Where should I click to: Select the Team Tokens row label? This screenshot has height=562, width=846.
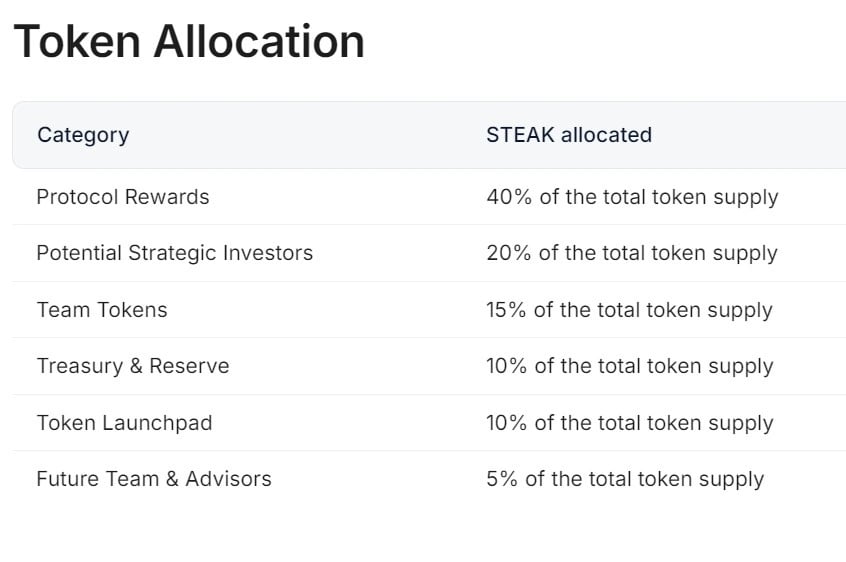[x=102, y=310]
